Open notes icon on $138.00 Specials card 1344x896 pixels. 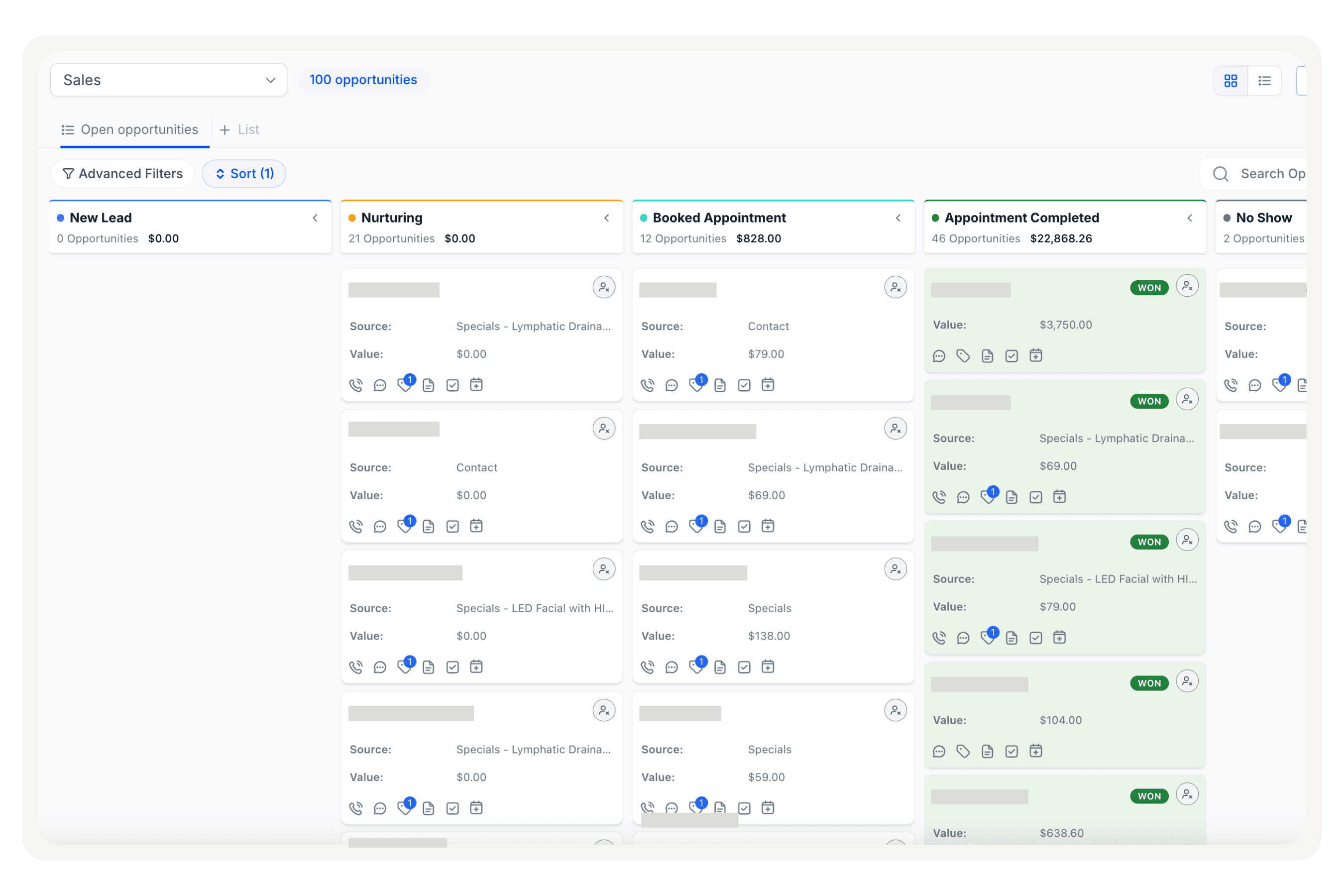(720, 668)
